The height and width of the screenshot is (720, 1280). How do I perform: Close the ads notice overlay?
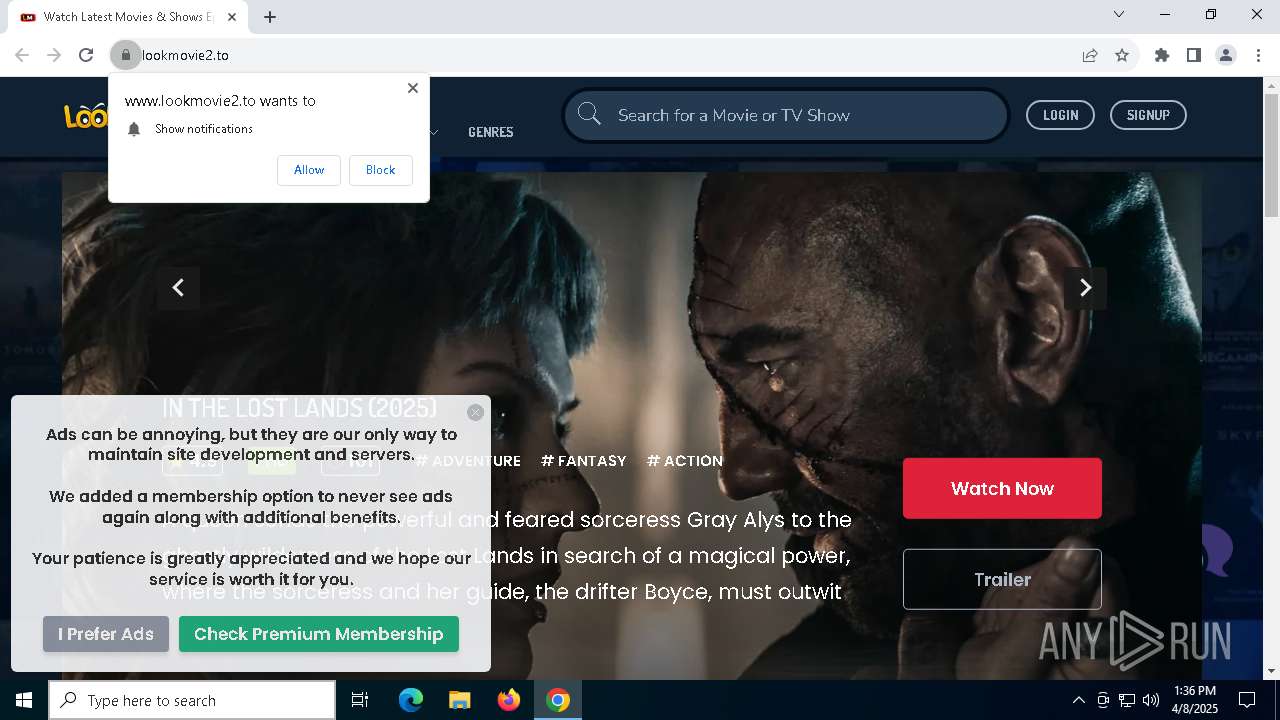click(x=475, y=412)
